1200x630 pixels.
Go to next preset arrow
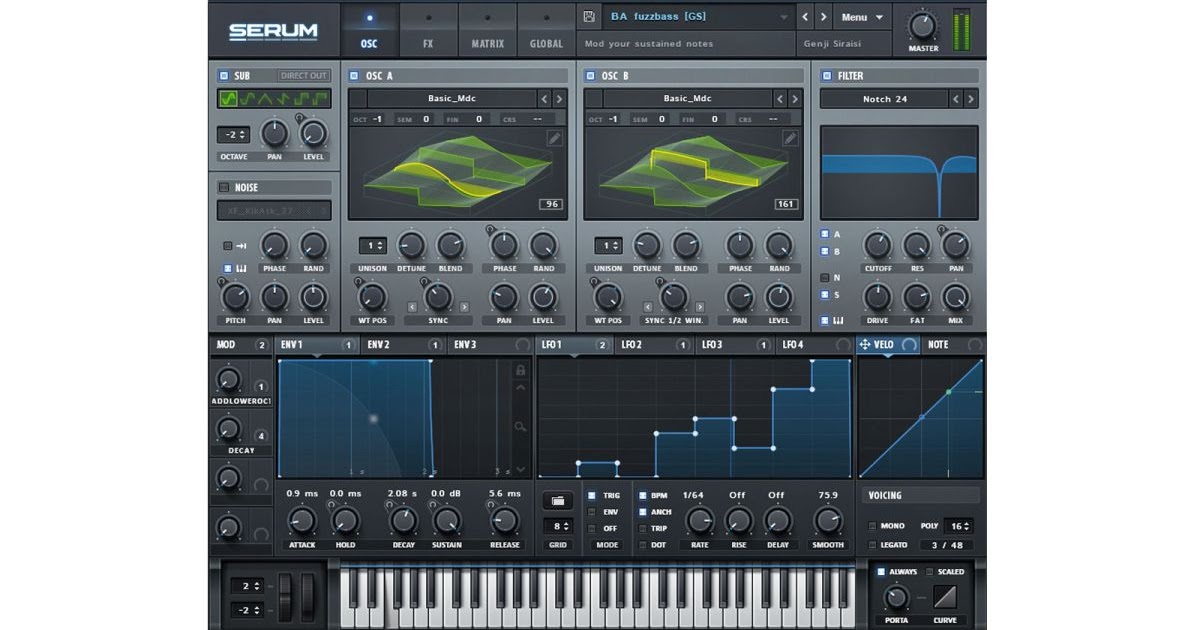click(823, 17)
